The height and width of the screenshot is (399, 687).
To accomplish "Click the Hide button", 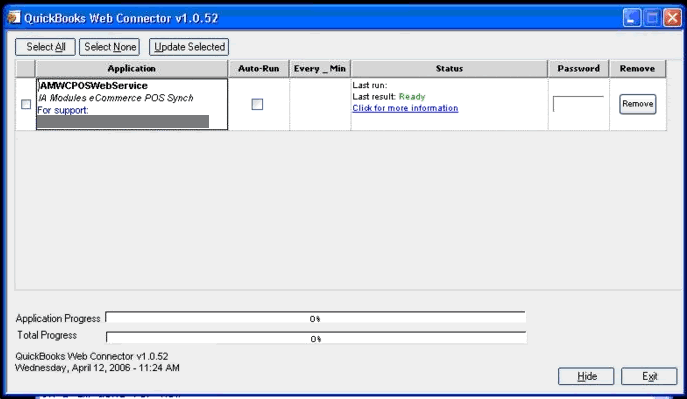I will tap(586, 376).
